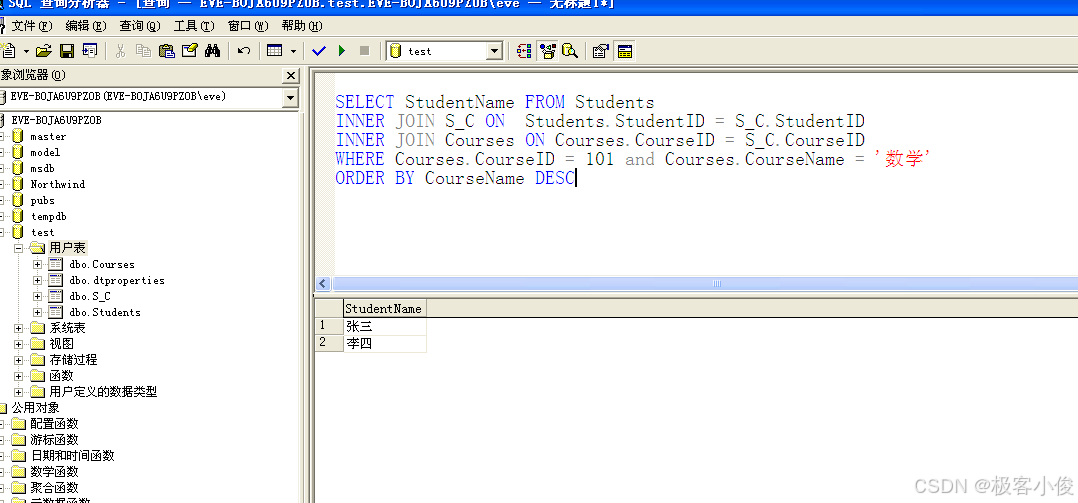Select the 函数 folder

61,376
